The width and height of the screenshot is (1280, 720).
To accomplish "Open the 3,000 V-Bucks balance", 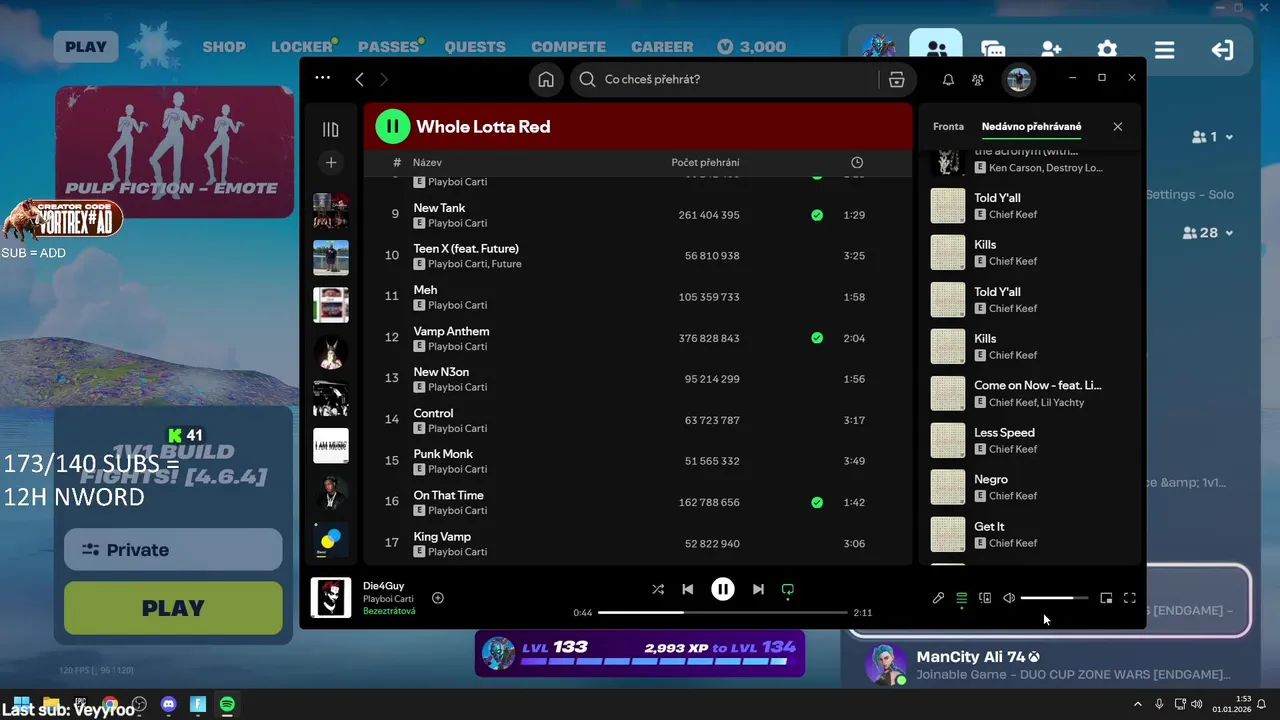I will point(751,47).
